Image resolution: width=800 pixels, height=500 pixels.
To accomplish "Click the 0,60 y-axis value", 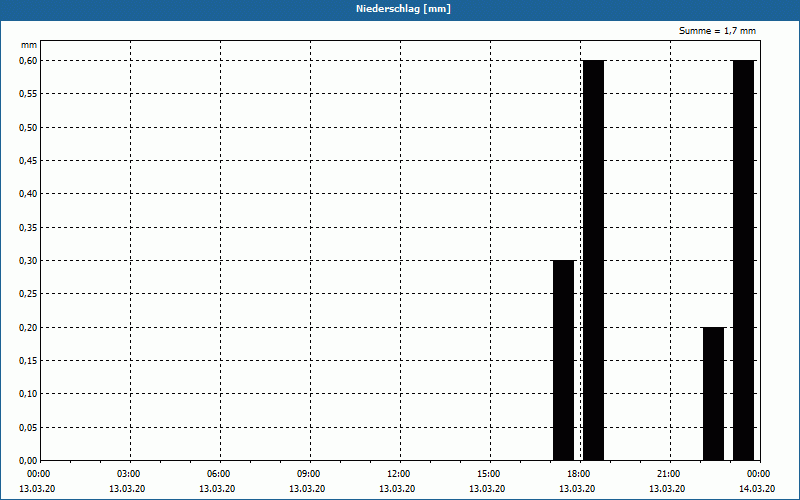I will click(x=28, y=61).
